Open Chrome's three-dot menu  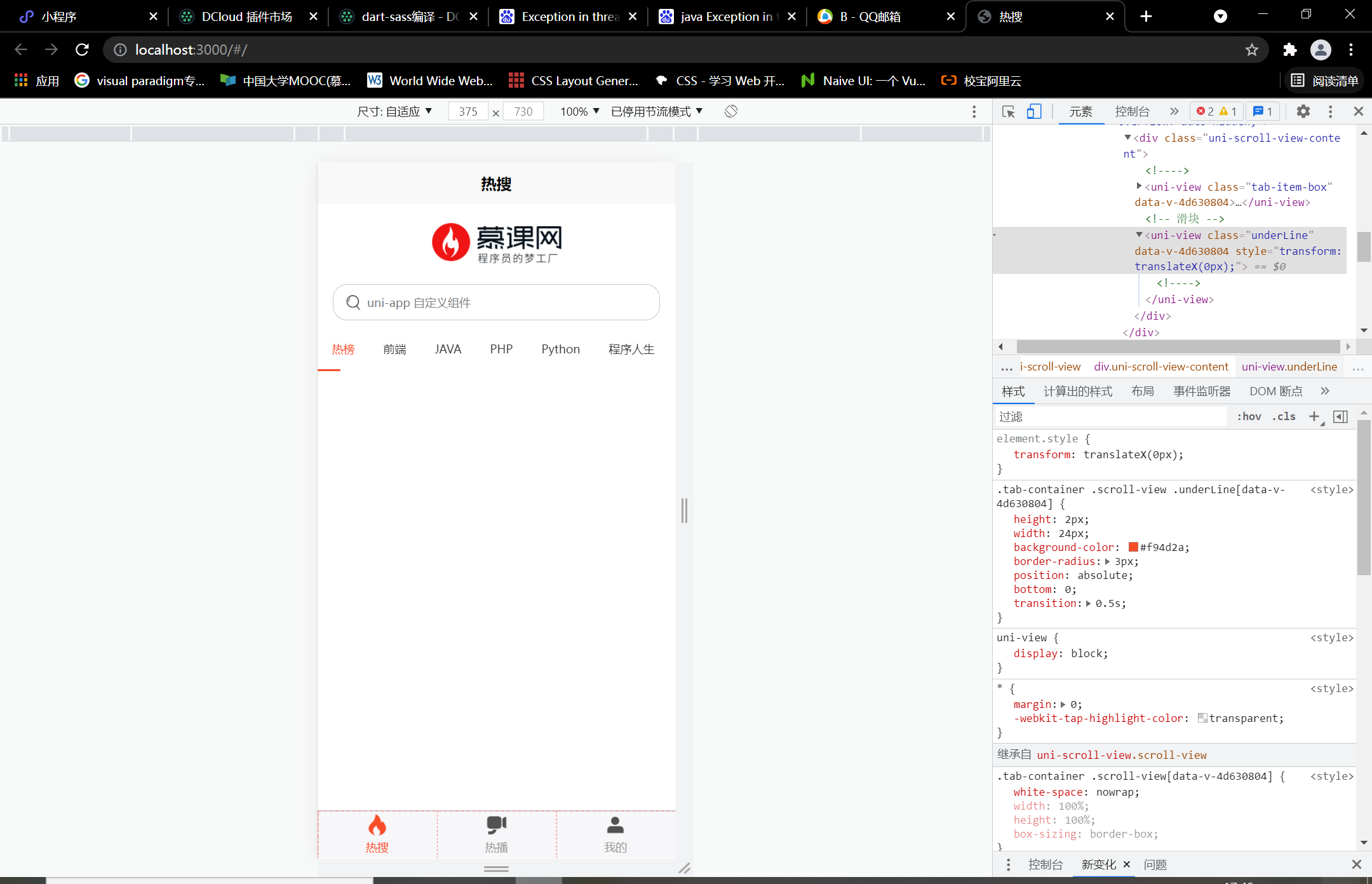(x=1351, y=50)
